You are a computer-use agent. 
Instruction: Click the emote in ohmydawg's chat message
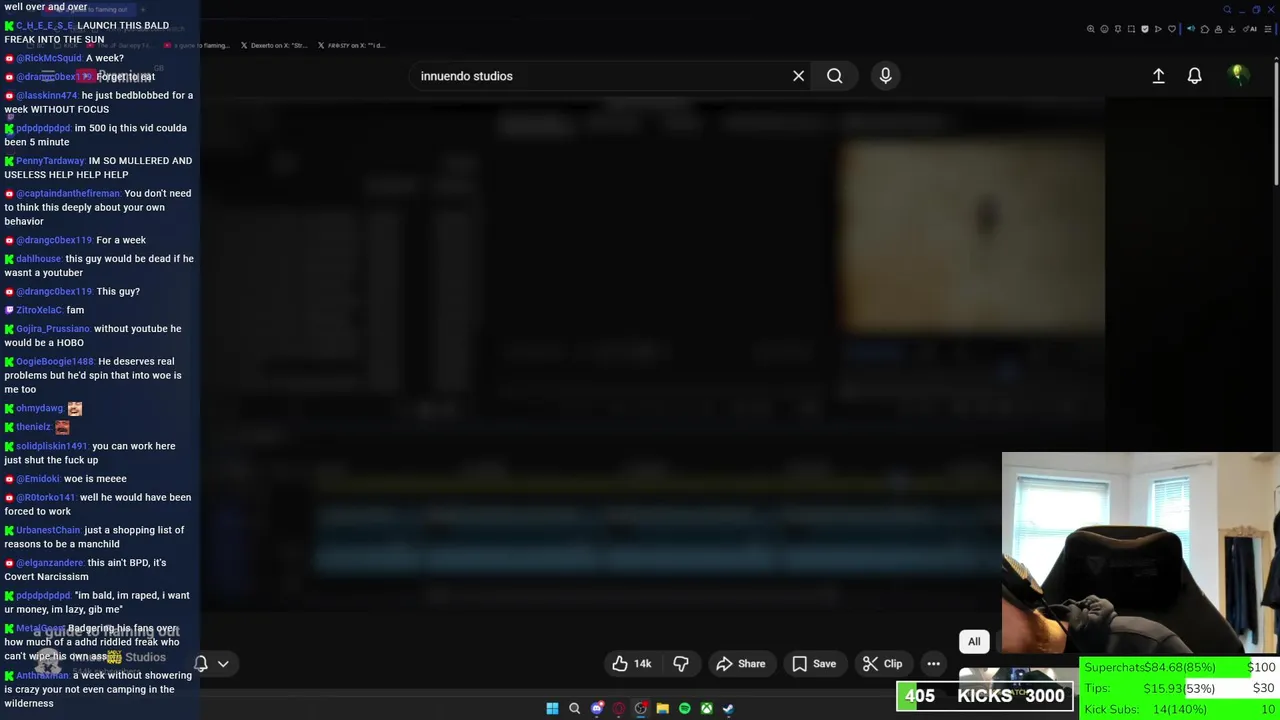pyautogui.click(x=75, y=408)
